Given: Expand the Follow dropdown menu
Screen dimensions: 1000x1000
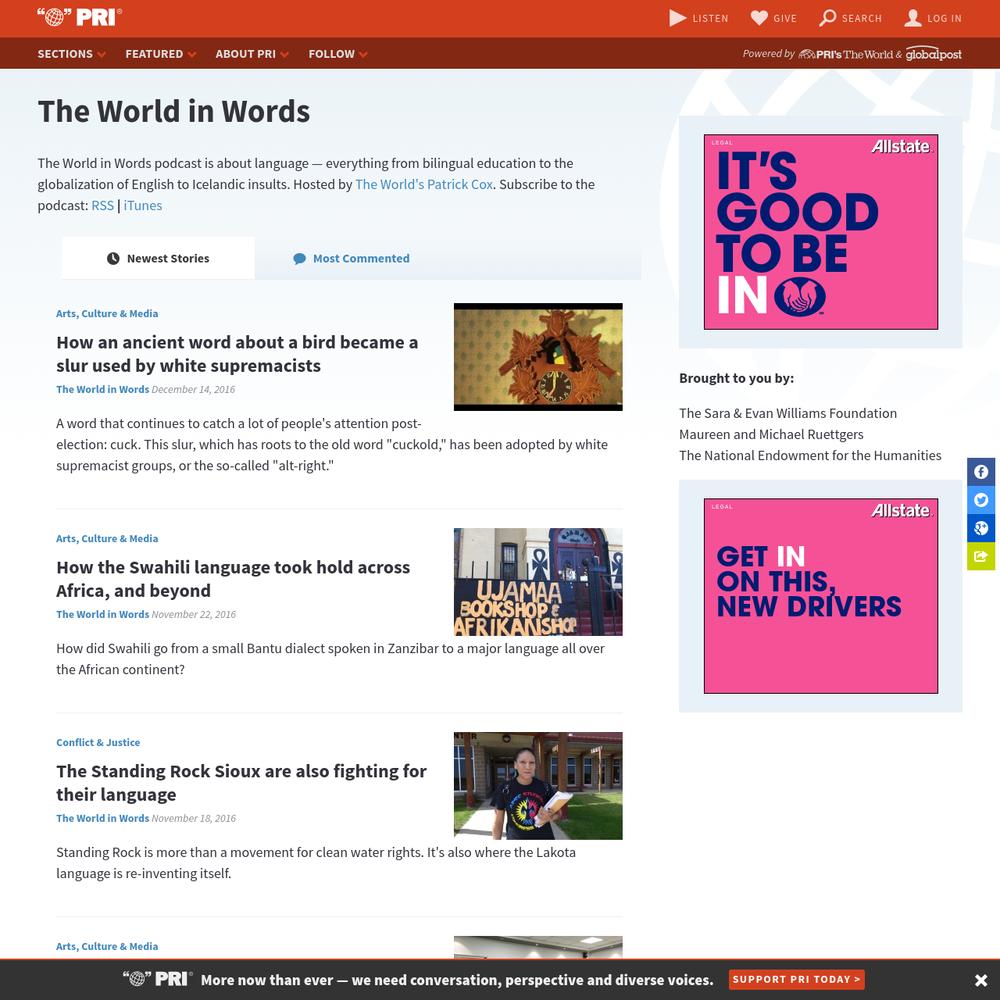Looking at the screenshot, I should 338,54.
